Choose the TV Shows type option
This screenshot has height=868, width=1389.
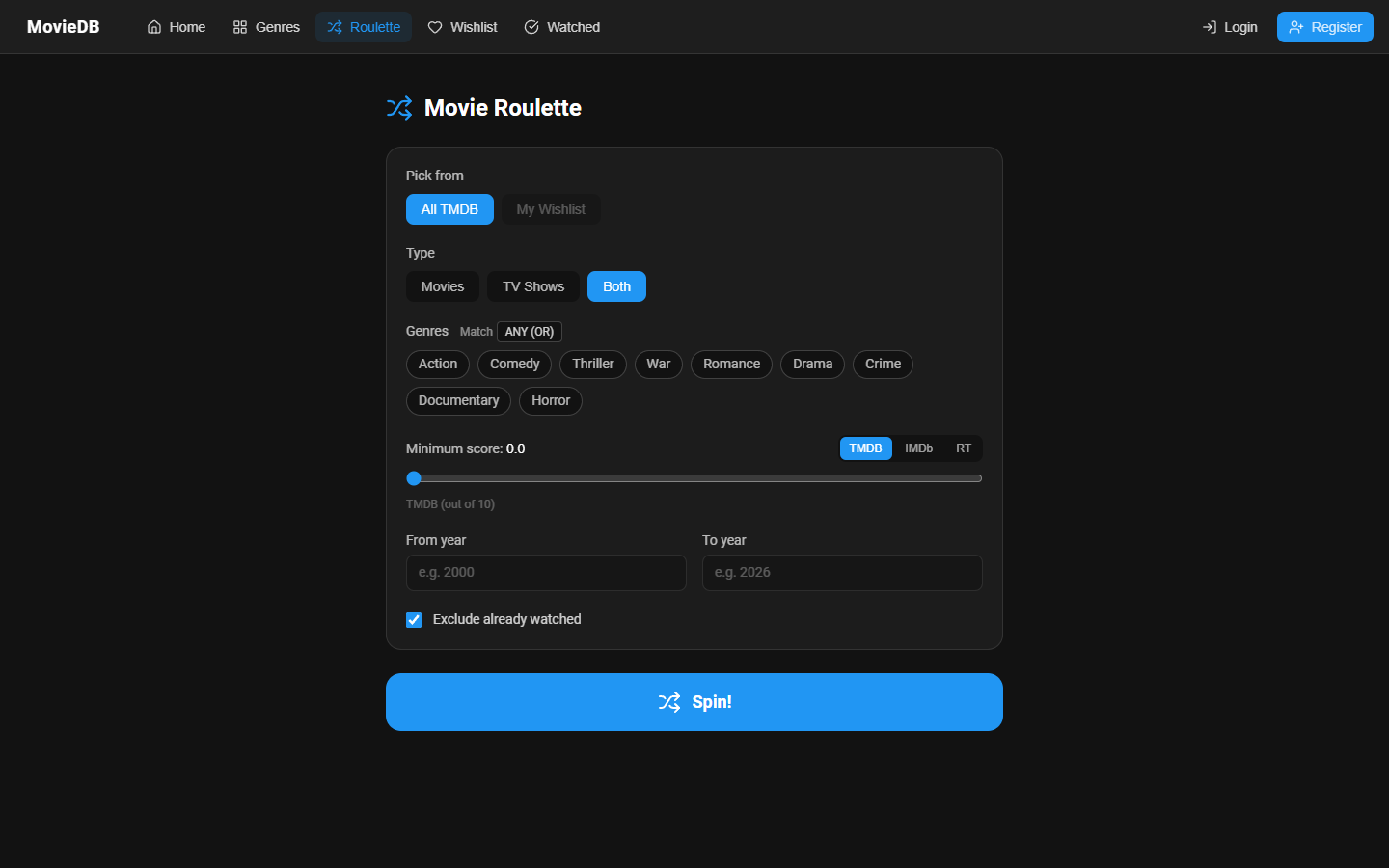coord(533,286)
